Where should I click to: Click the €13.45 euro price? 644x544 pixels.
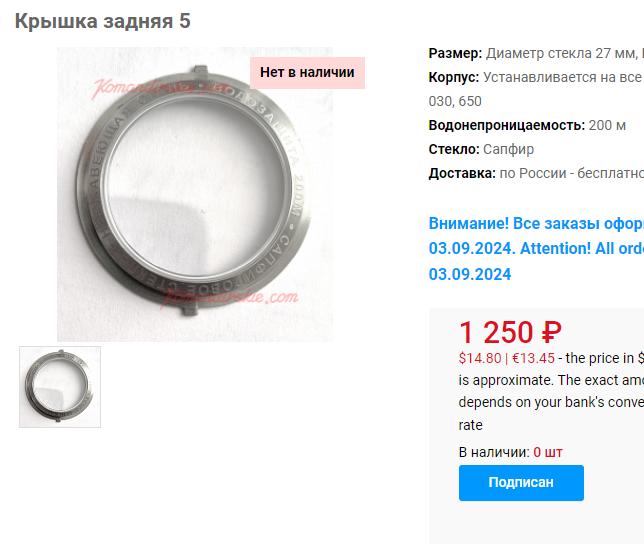click(x=533, y=358)
